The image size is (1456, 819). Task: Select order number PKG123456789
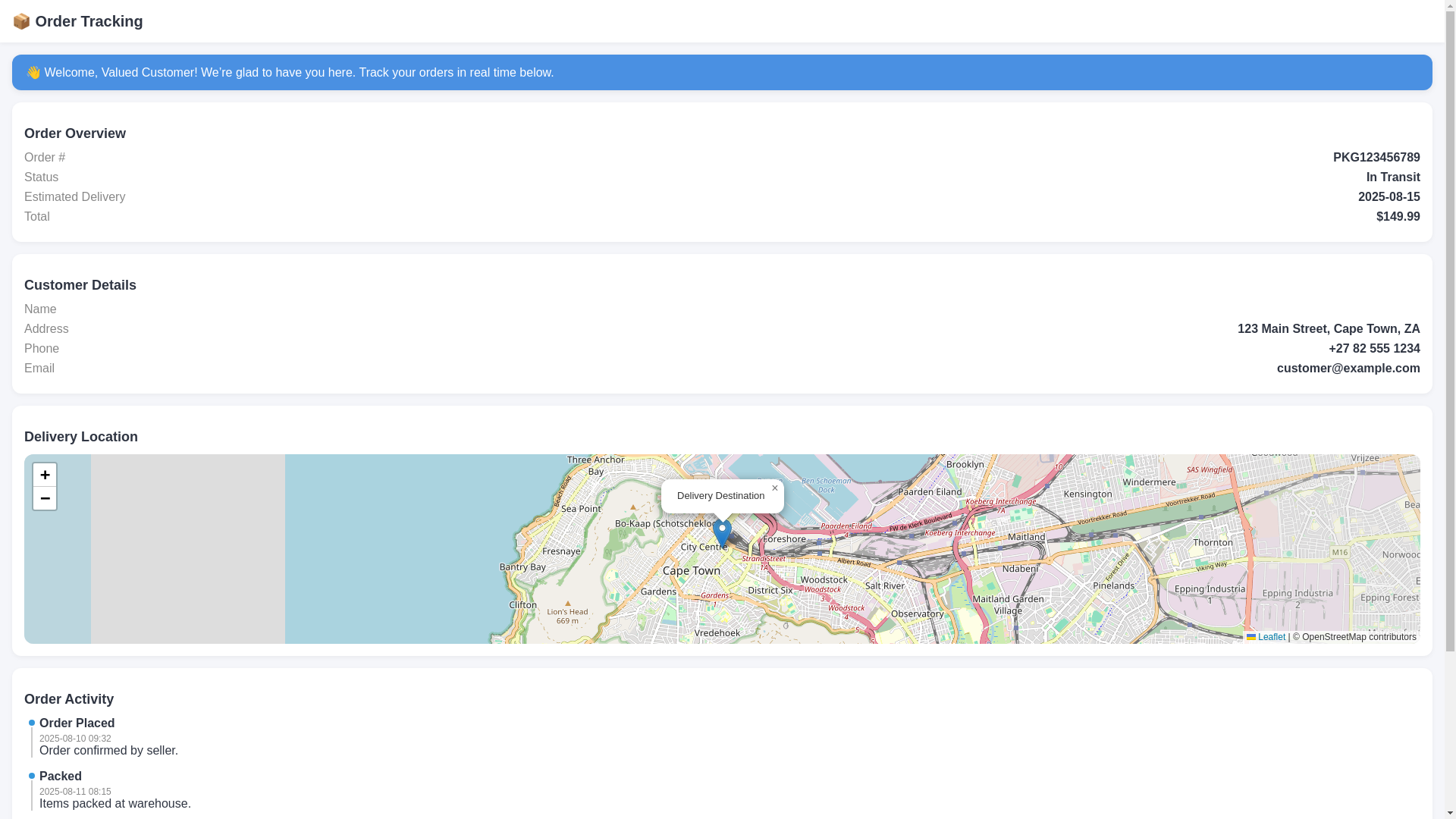click(1376, 158)
